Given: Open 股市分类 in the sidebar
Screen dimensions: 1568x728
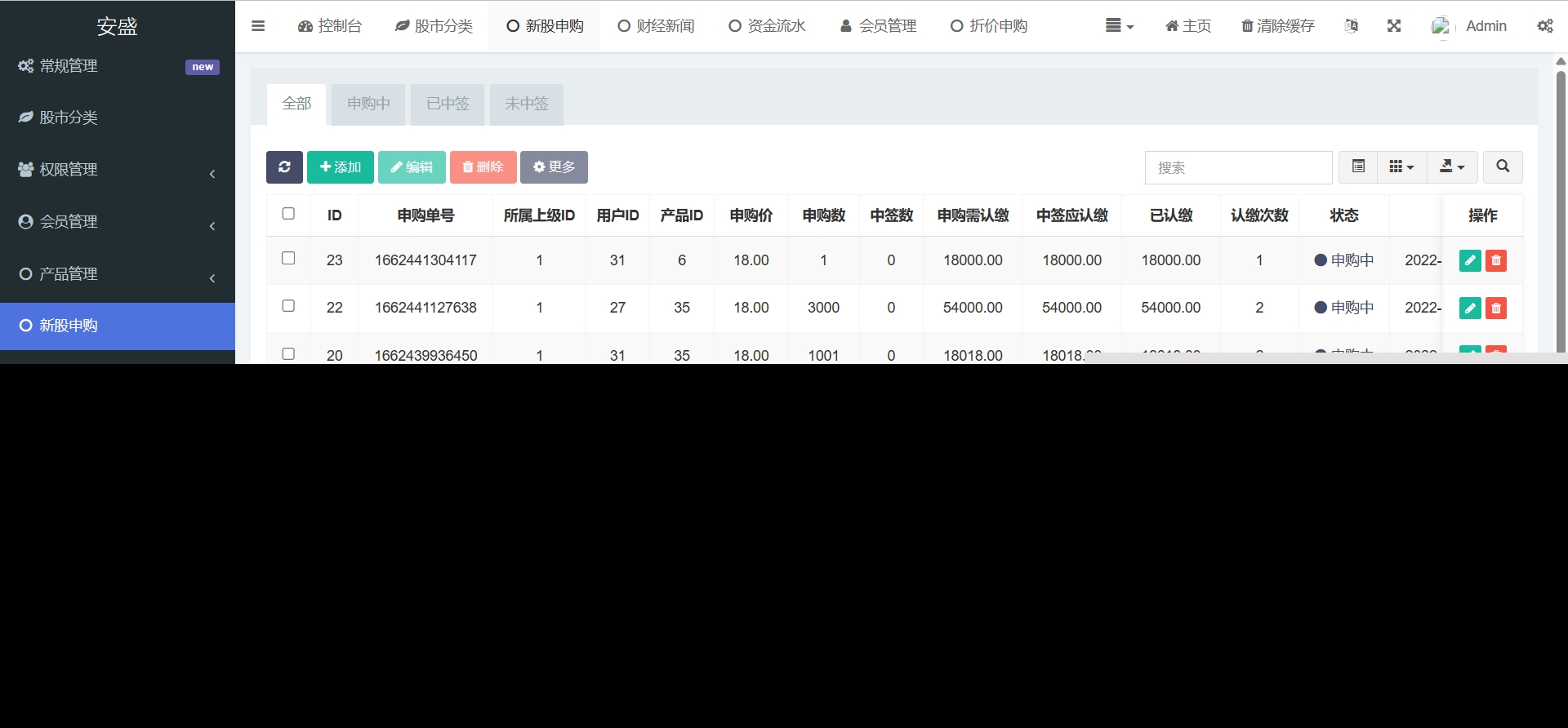Looking at the screenshot, I should [118, 118].
